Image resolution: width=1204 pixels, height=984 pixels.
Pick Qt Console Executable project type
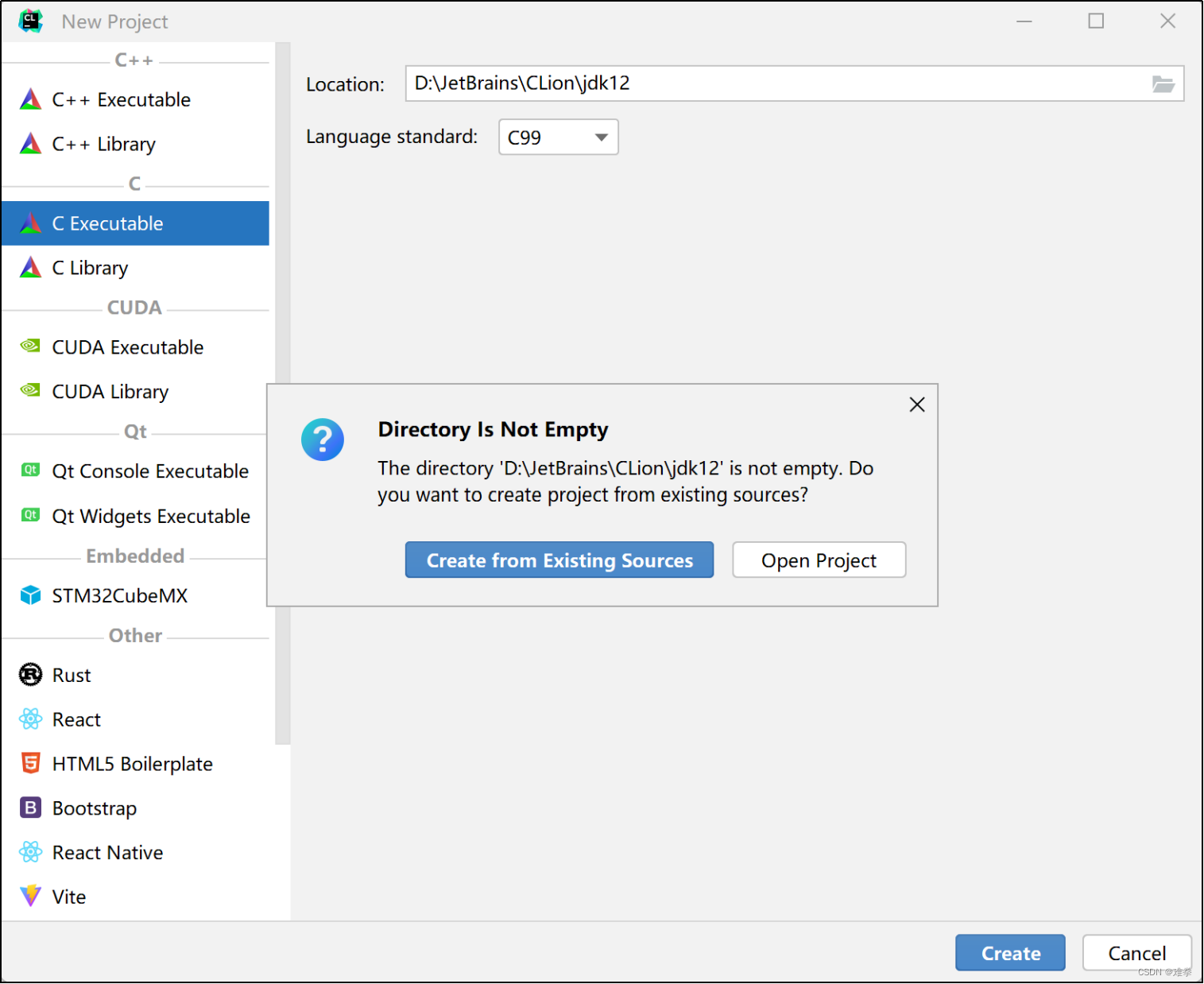pyautogui.click(x=135, y=471)
